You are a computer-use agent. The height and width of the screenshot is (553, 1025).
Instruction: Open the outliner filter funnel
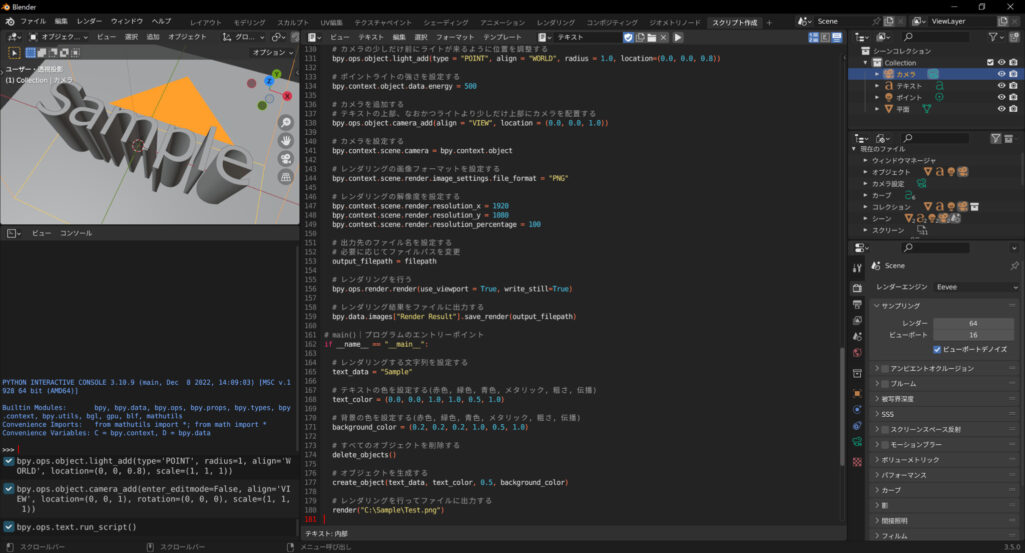click(994, 37)
